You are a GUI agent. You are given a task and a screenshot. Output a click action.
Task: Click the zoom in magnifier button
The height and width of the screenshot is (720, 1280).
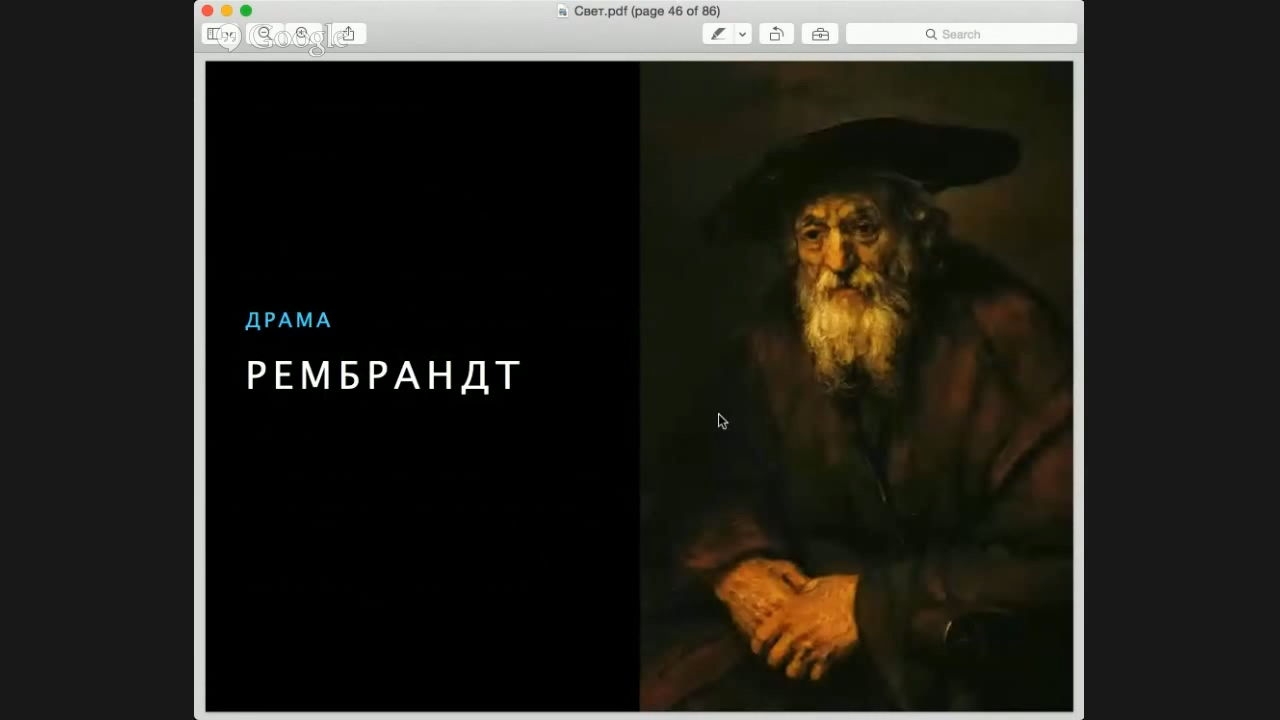tap(303, 34)
